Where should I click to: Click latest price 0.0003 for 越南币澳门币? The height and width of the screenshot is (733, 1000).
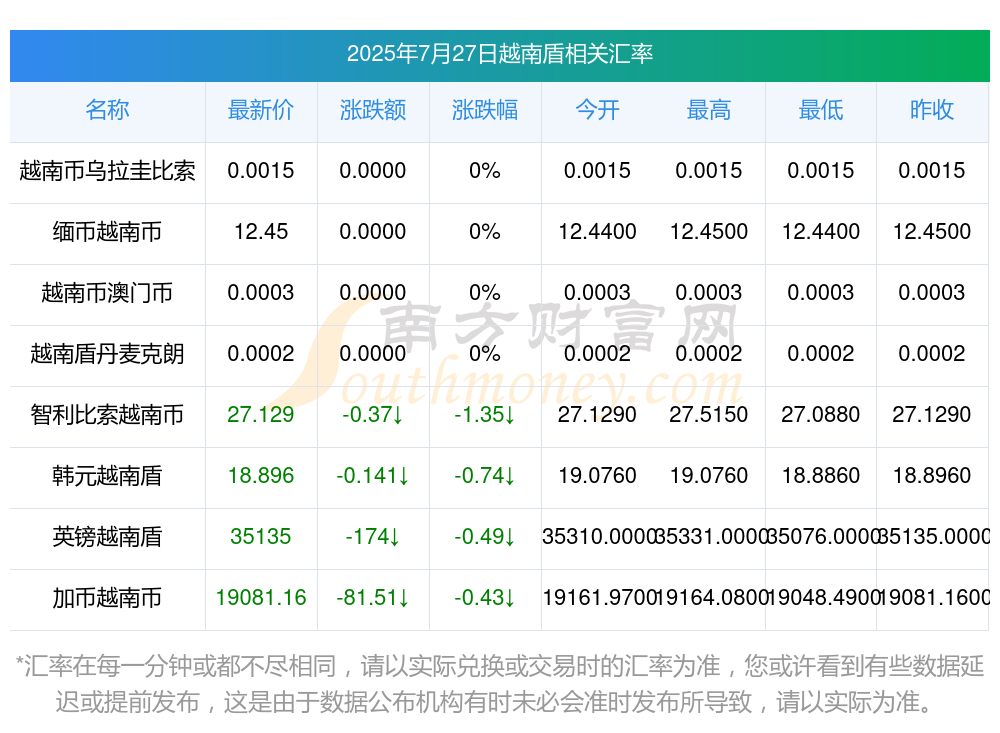[261, 293]
